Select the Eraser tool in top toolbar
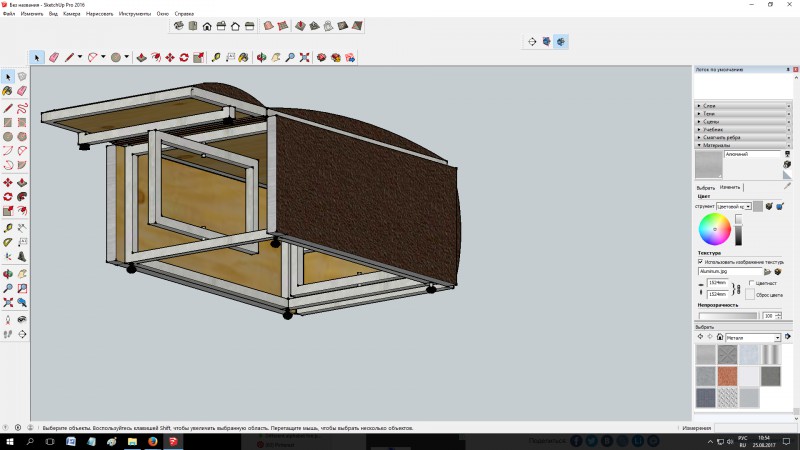Viewport: 800px width, 450px height. point(54,58)
